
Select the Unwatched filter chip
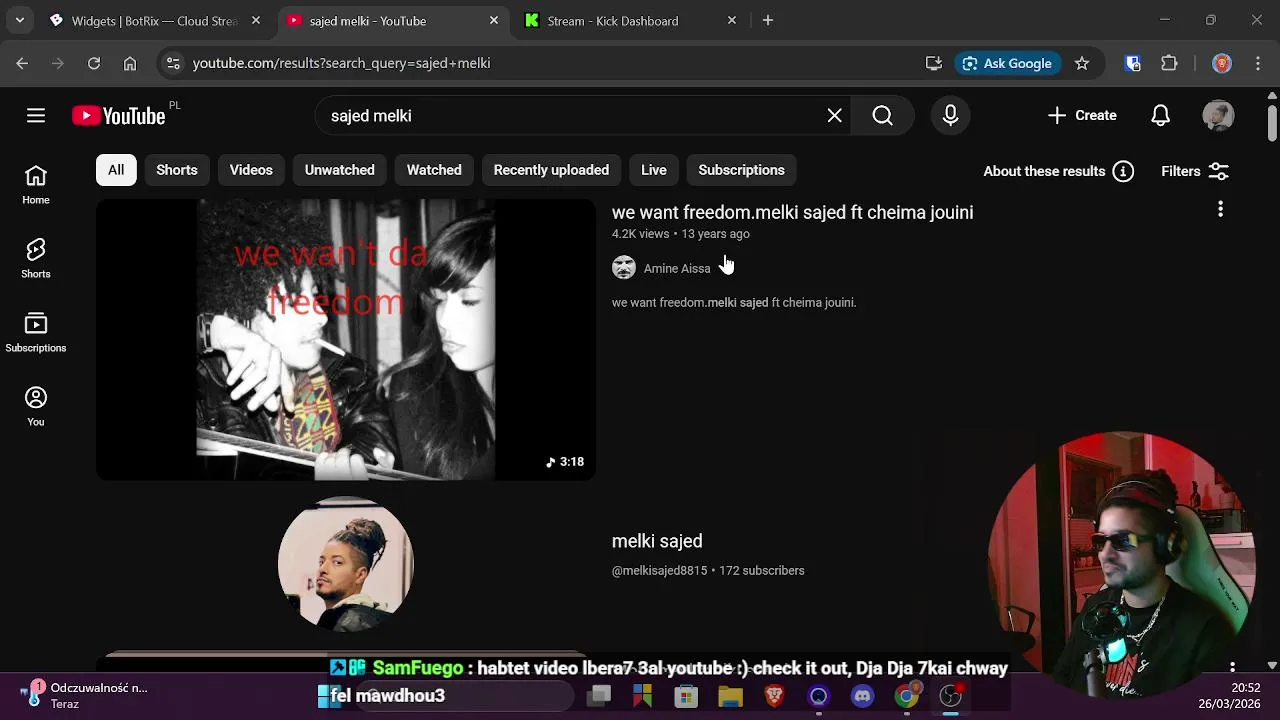click(340, 170)
